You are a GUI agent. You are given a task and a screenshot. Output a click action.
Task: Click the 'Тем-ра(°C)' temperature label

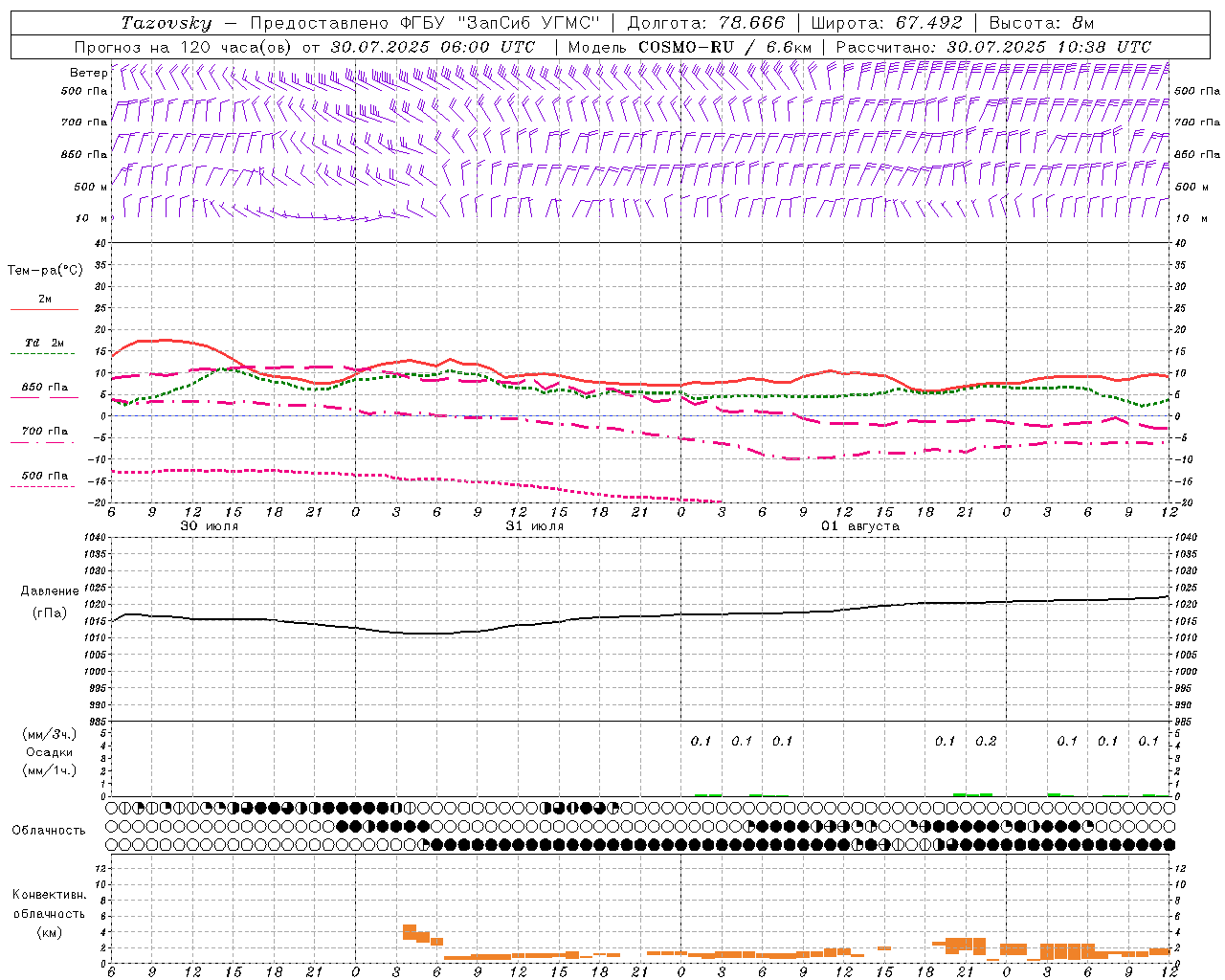tap(45, 271)
